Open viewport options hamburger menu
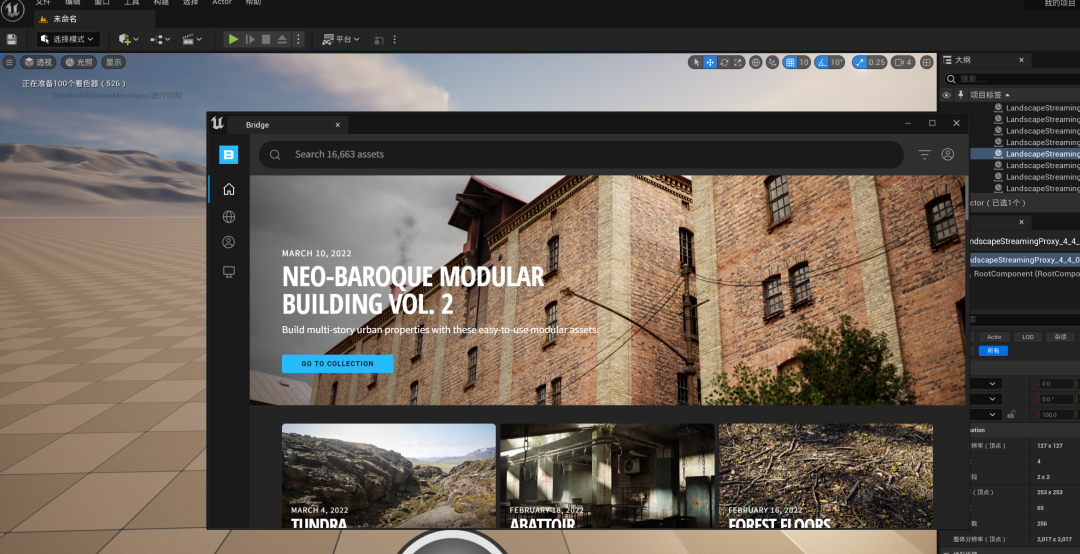The image size is (1080, 554). point(9,62)
